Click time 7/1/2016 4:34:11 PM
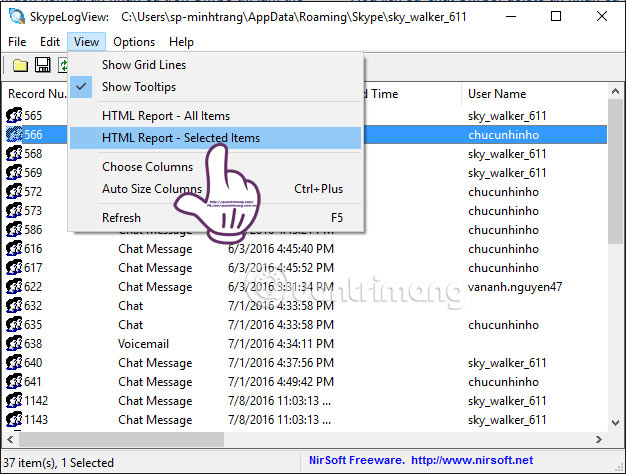The width and height of the screenshot is (626, 474). point(281,344)
